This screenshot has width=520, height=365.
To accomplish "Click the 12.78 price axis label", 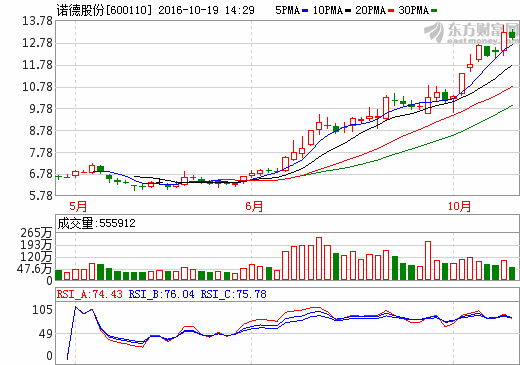I will (x=38, y=43).
